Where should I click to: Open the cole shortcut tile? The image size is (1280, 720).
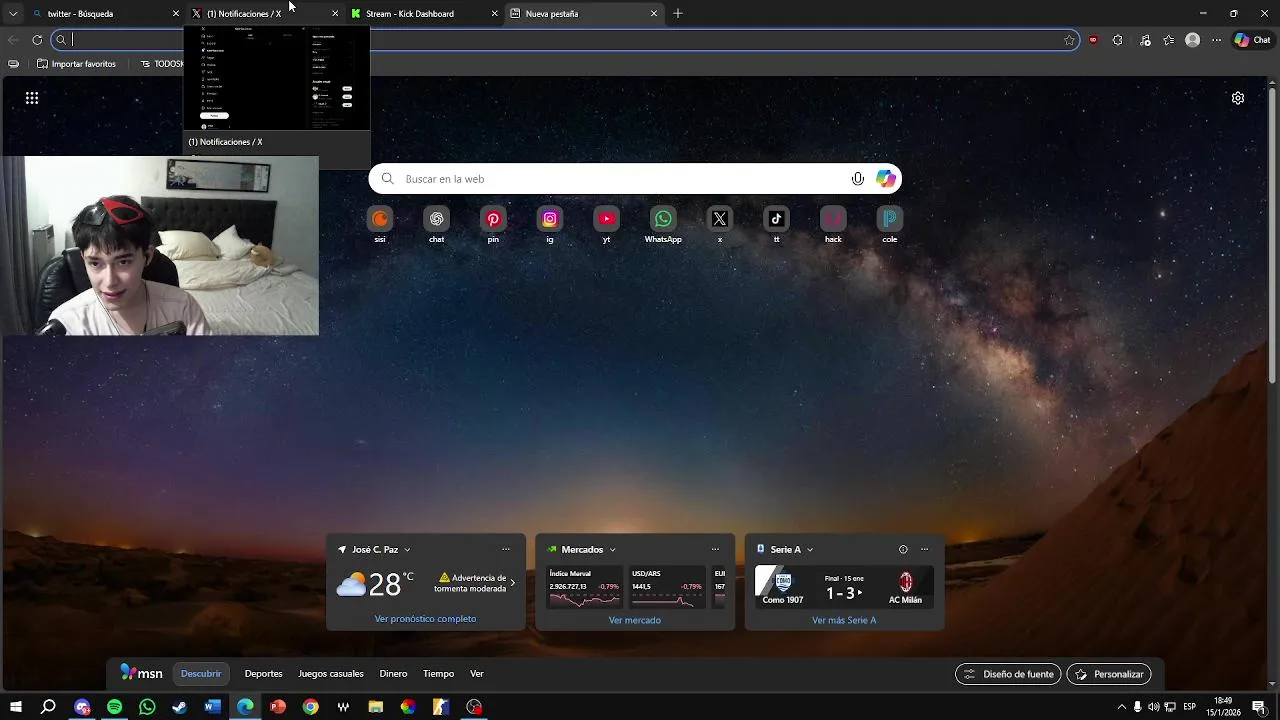890,219
